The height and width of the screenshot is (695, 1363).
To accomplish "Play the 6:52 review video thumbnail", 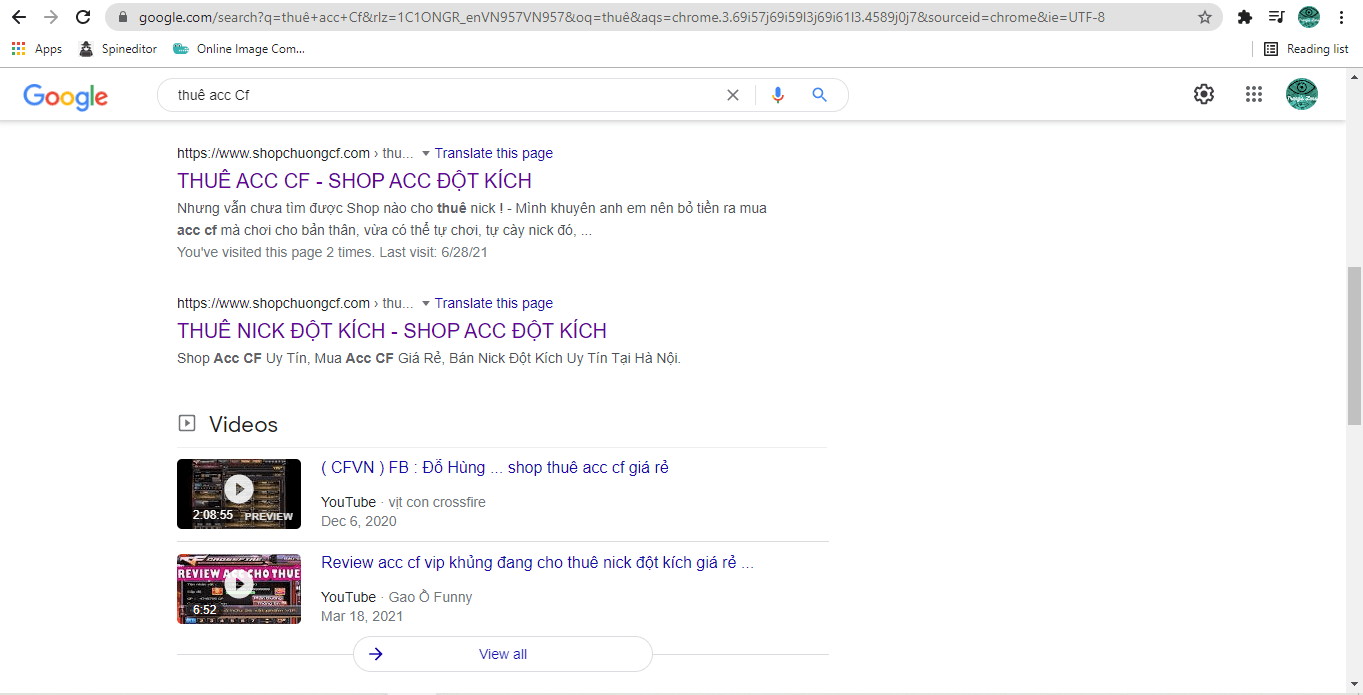I will point(239,588).
